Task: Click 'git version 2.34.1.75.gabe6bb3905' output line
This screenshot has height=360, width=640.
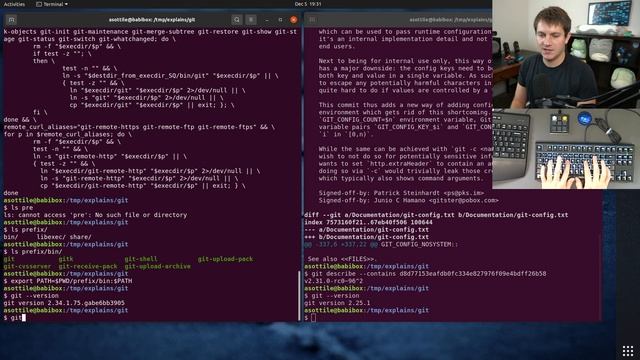Action: (x=64, y=303)
